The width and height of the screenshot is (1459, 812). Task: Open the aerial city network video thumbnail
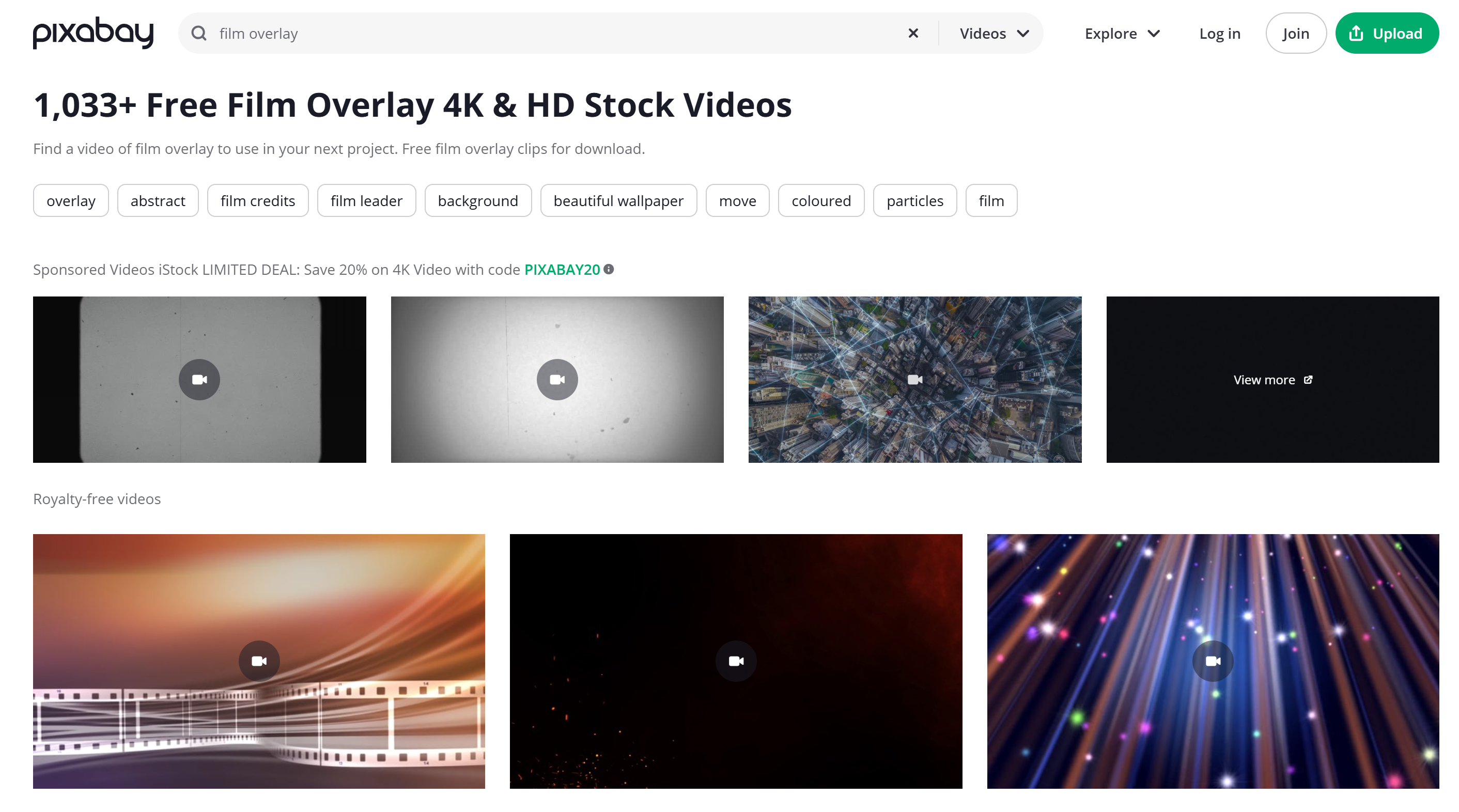[914, 379]
